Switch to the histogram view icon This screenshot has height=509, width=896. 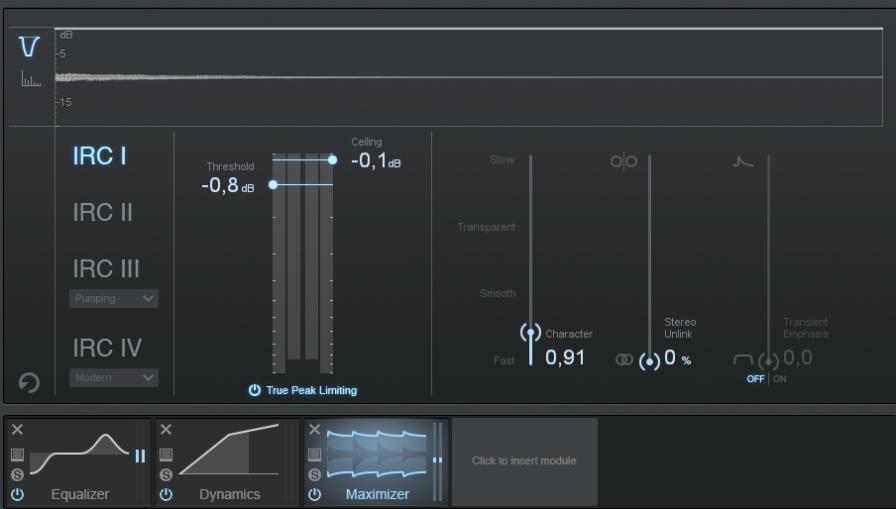30,78
